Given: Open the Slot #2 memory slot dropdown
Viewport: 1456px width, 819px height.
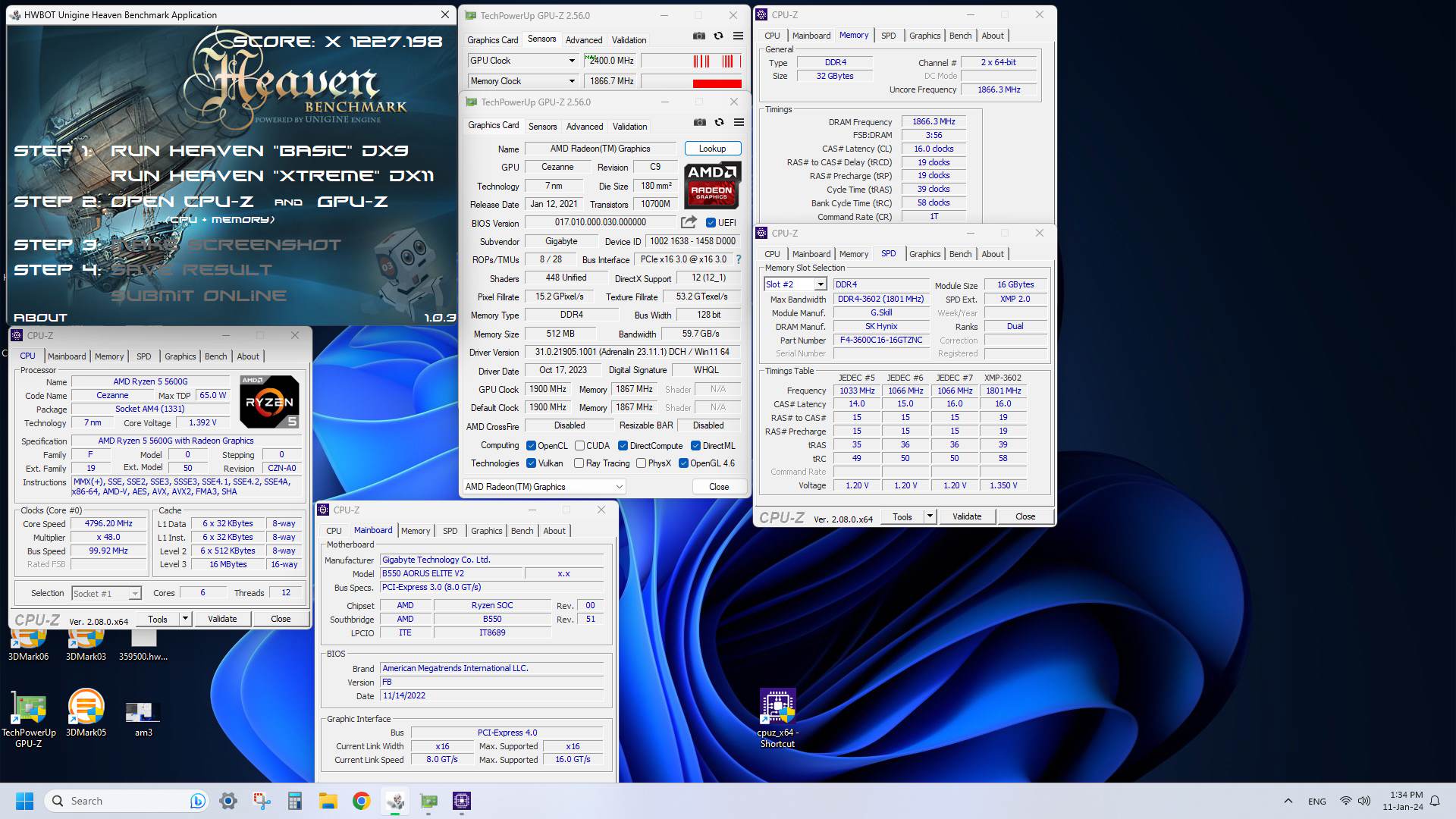Looking at the screenshot, I should coord(820,284).
